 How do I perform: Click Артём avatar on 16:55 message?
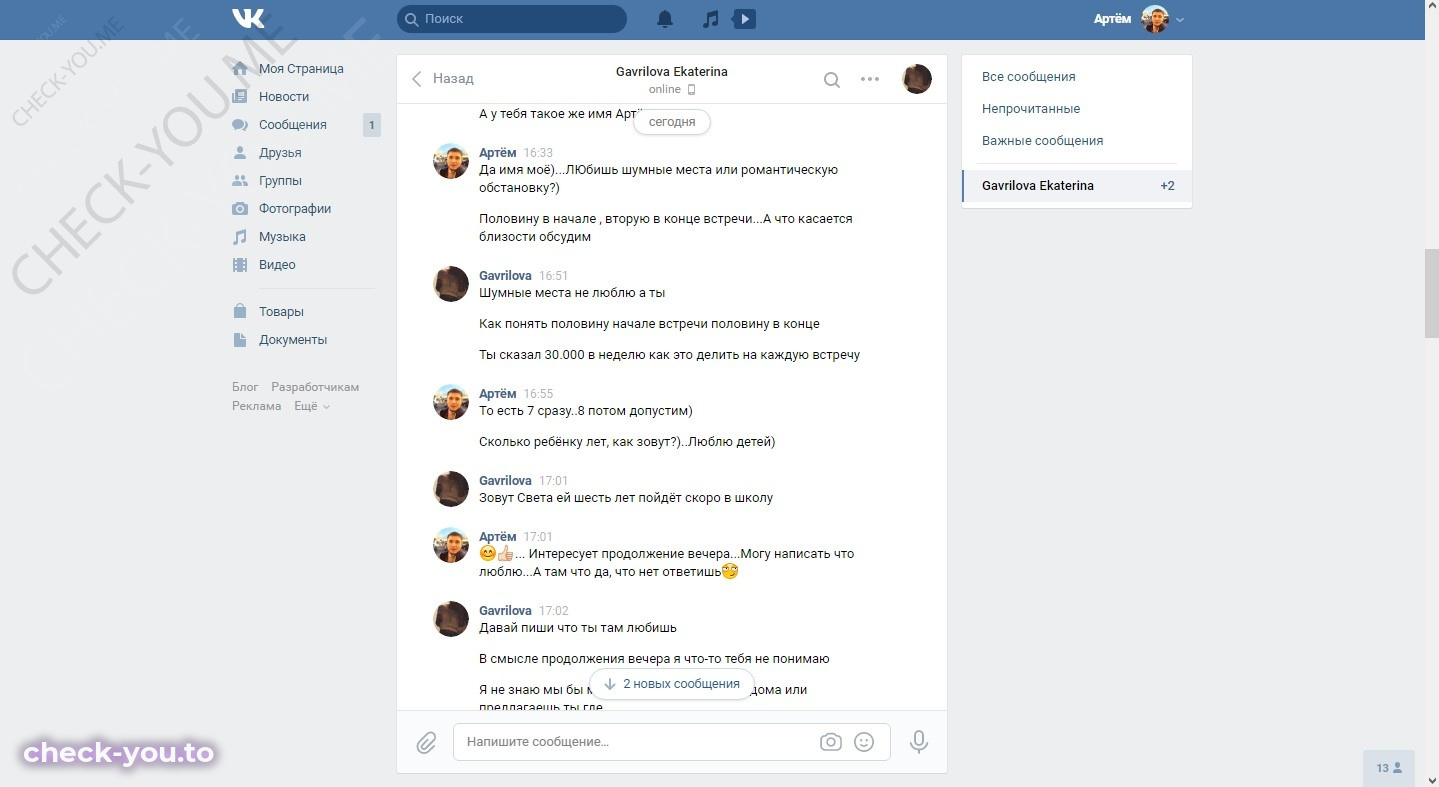[x=451, y=402]
